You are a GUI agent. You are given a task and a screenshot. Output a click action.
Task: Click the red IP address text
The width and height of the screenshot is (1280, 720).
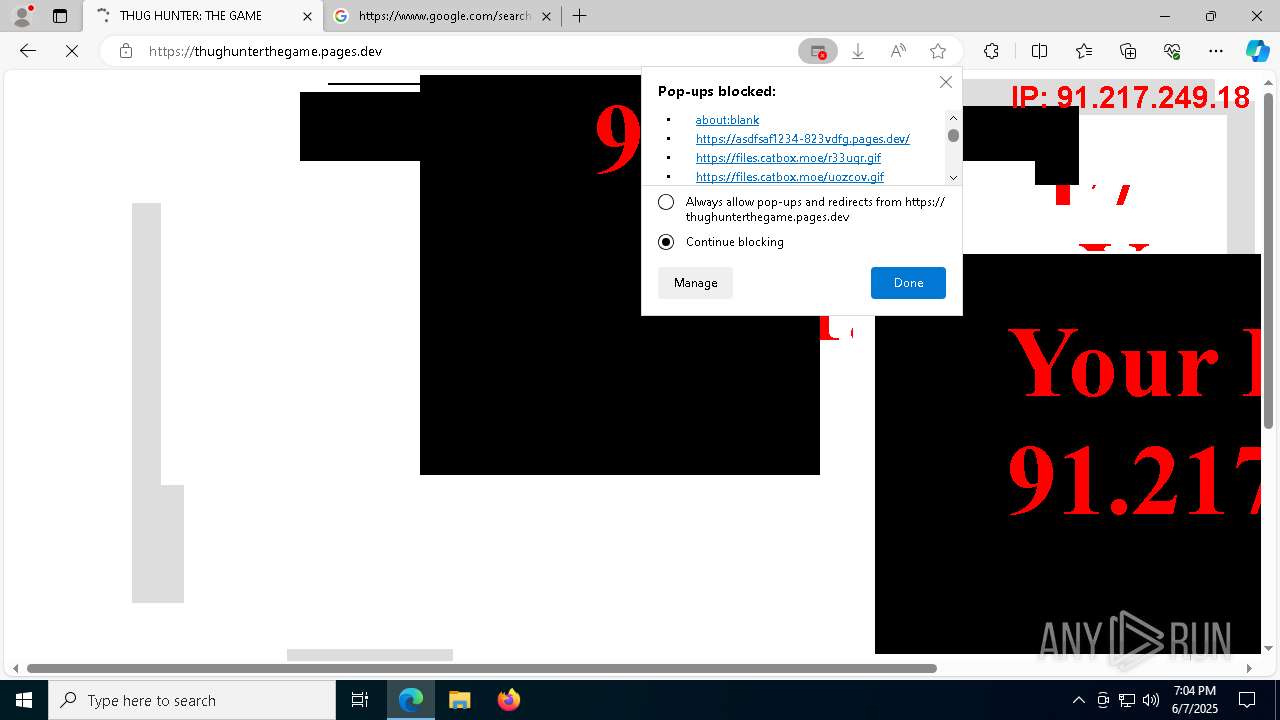coord(1130,97)
